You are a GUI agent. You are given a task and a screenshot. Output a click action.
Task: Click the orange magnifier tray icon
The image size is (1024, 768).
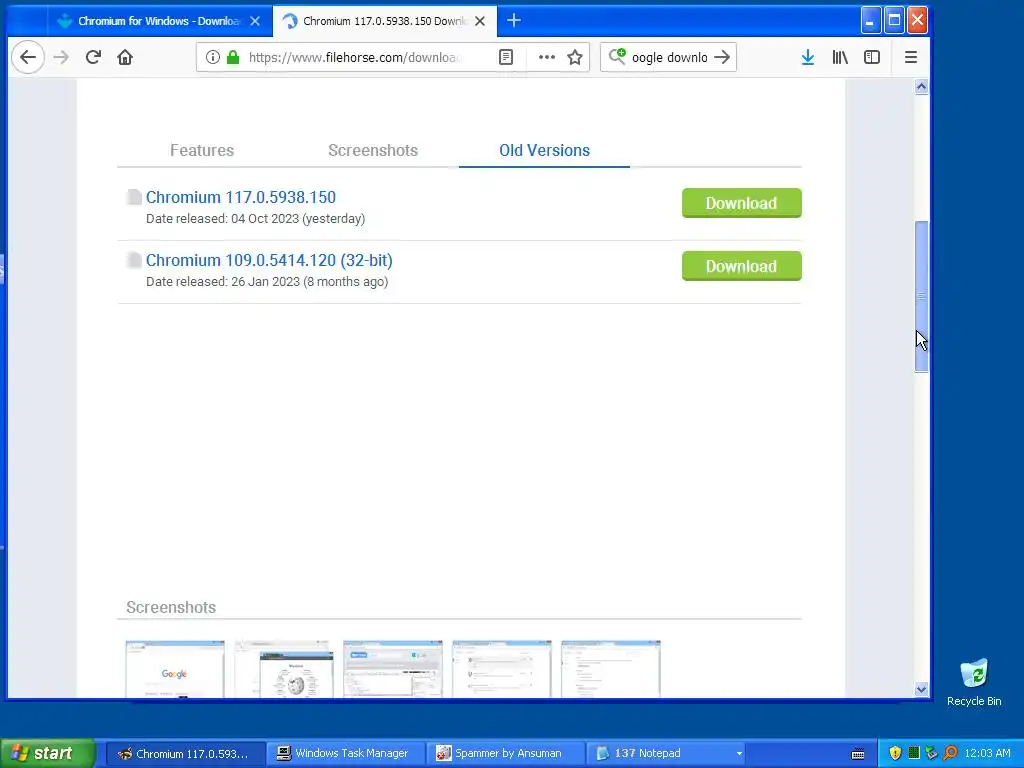click(x=950, y=753)
